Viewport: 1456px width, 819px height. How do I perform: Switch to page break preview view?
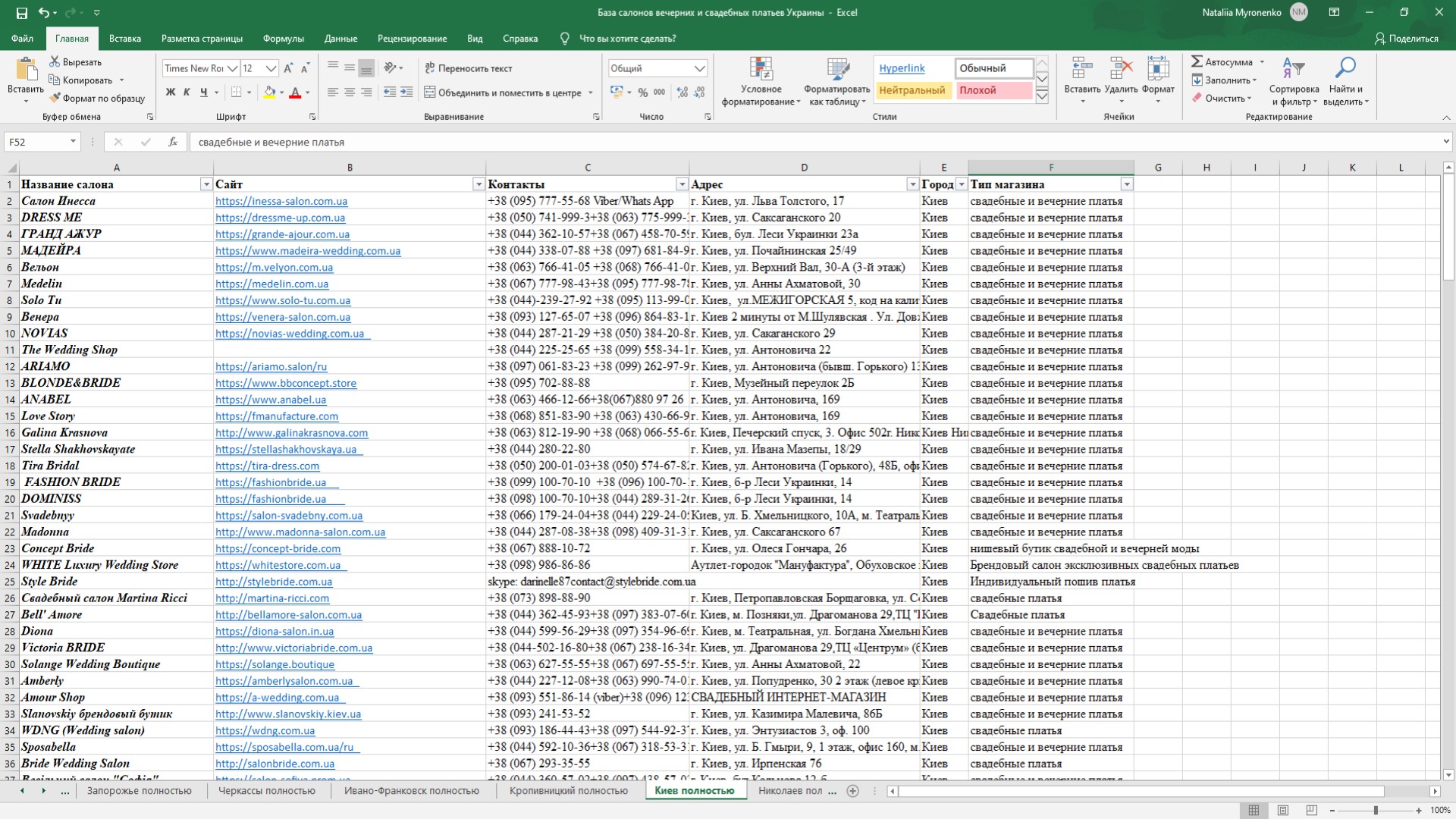point(1311,811)
